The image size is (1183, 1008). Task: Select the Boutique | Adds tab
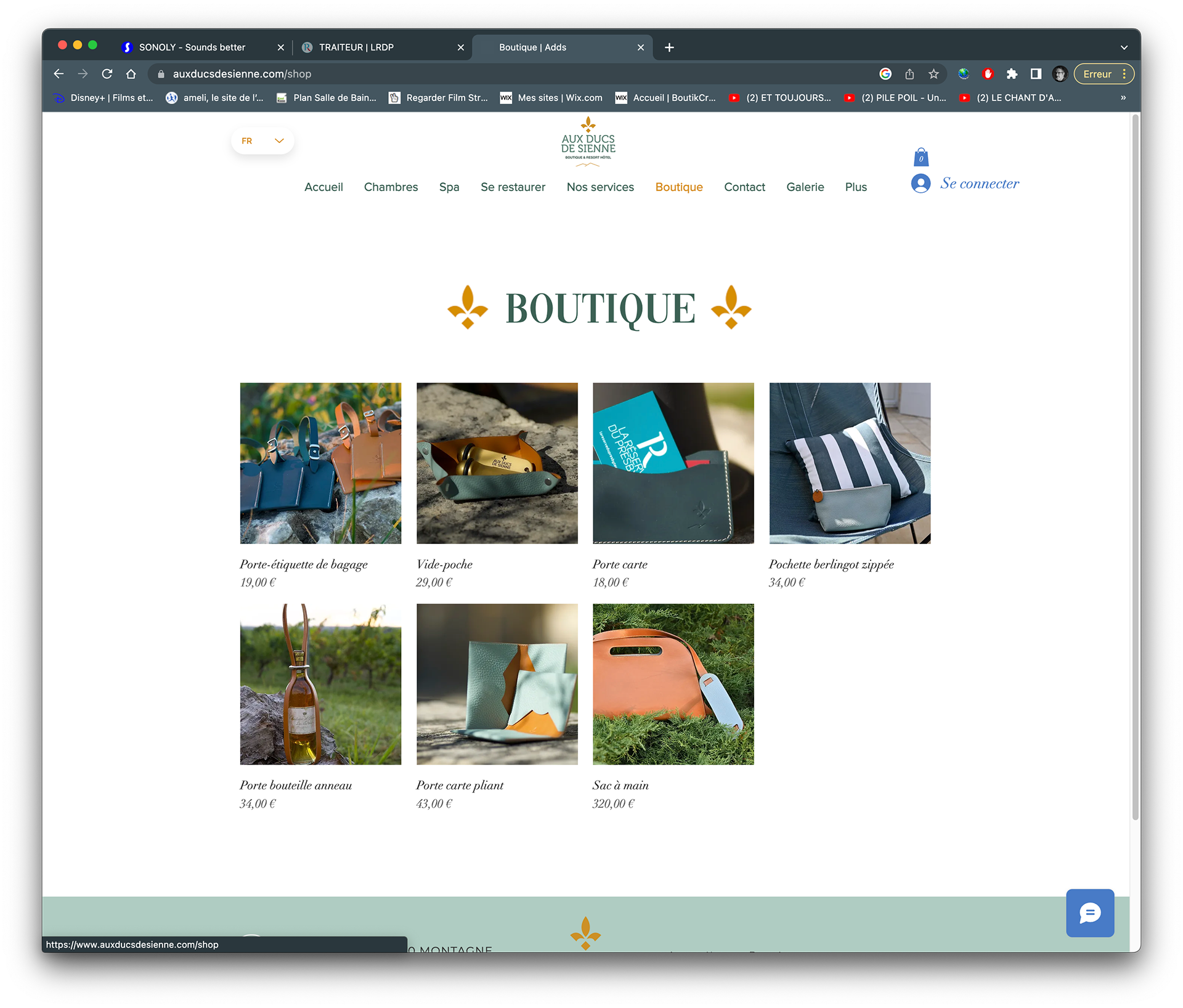pos(532,47)
